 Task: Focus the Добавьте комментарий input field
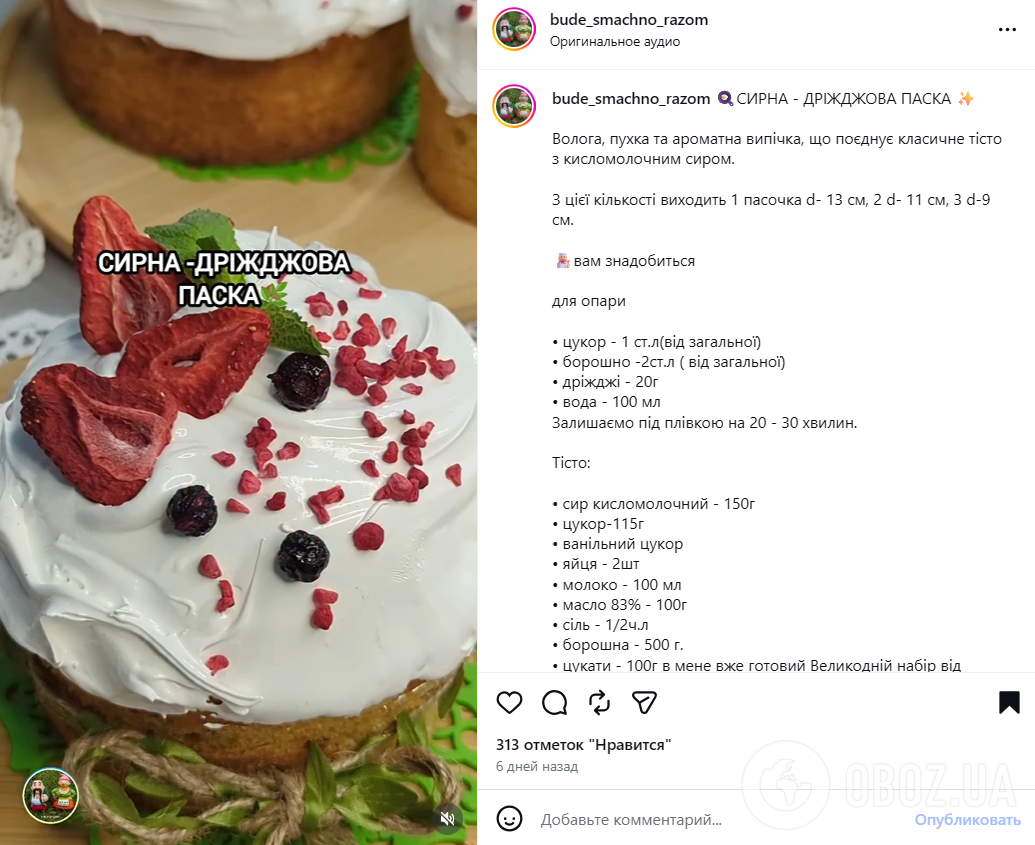[x=719, y=820]
